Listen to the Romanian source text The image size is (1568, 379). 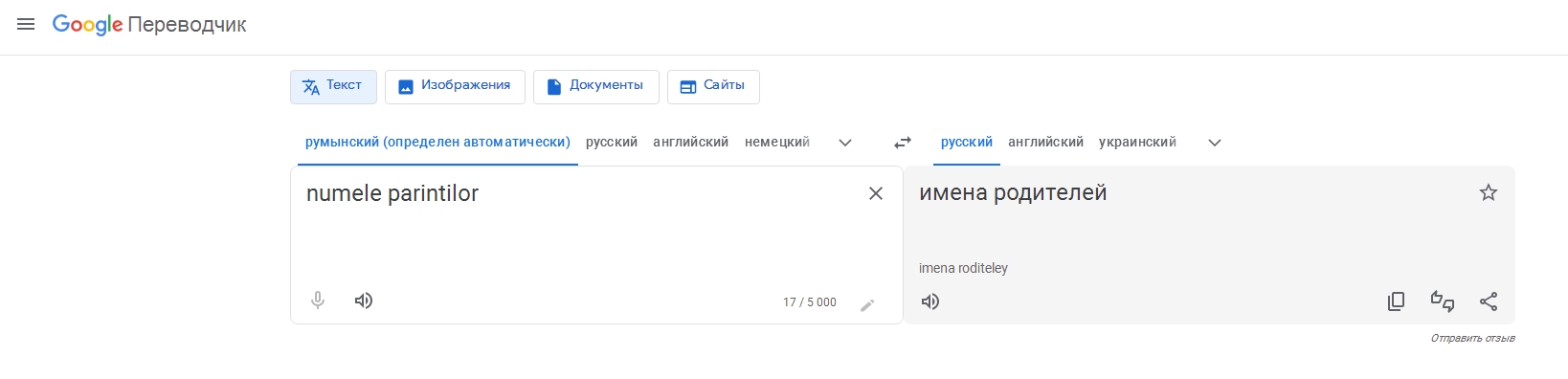pos(364,301)
